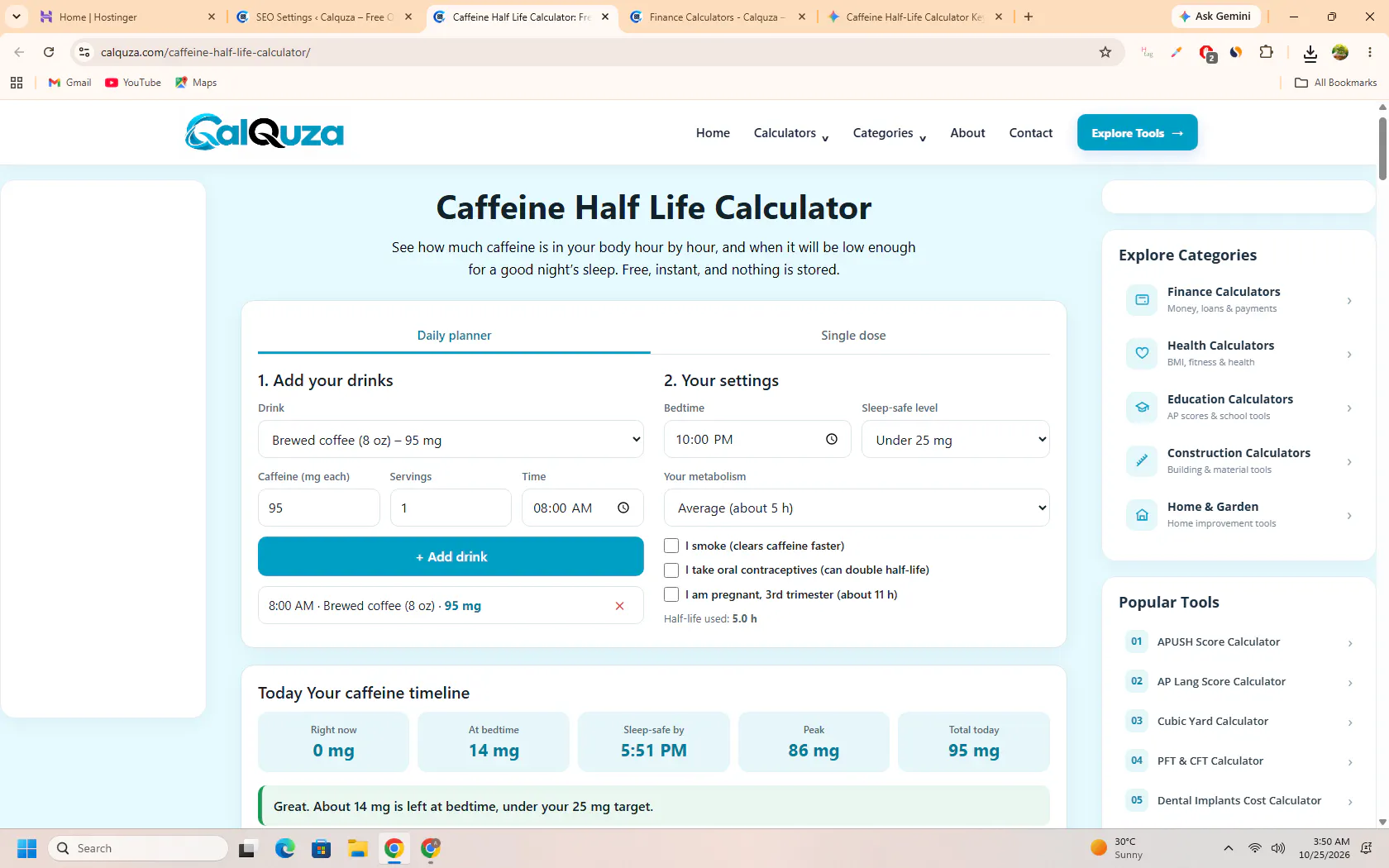Open Chrome apps grid in bookmarks bar
The image size is (1389, 868).
click(x=17, y=83)
